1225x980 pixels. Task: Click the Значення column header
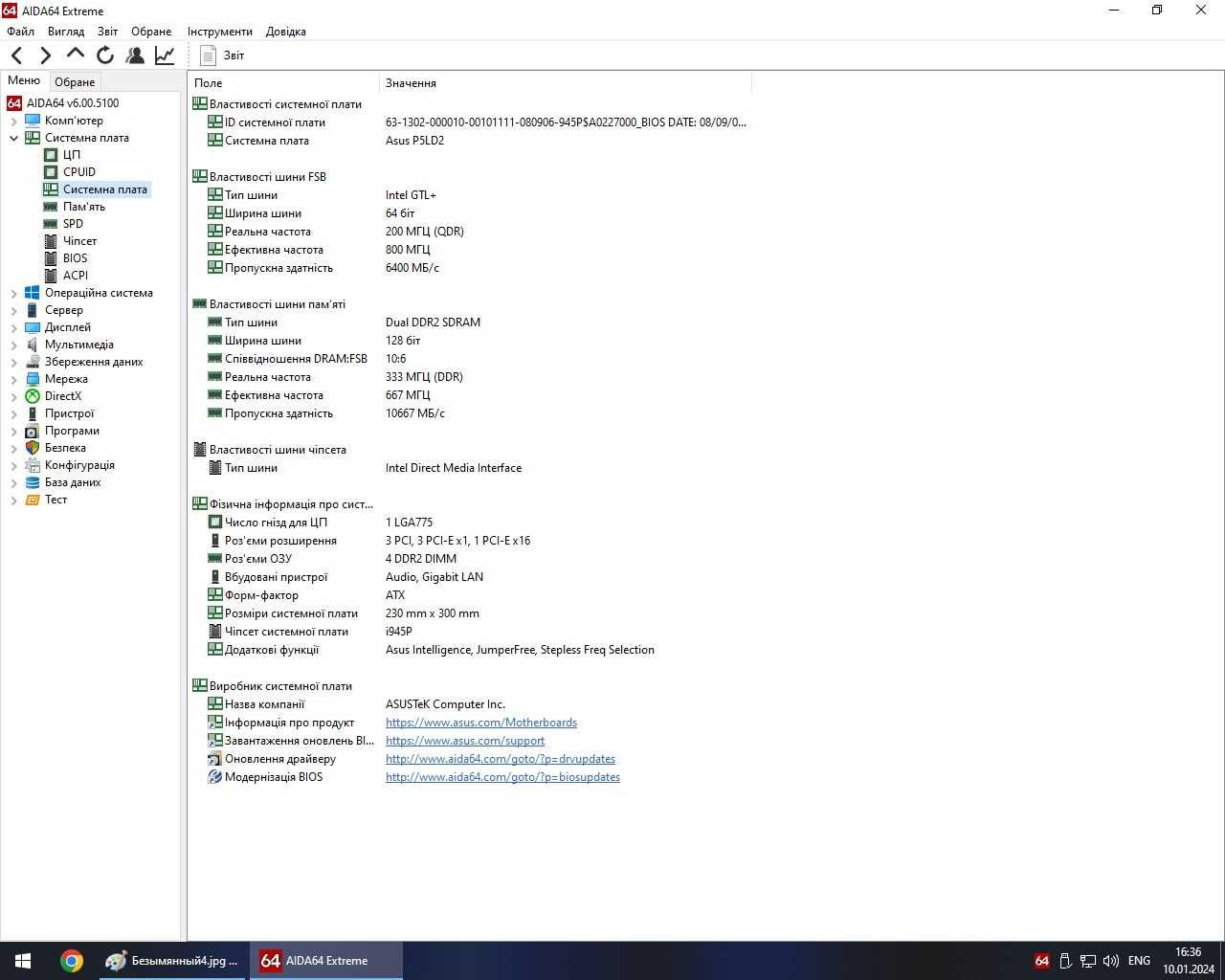click(566, 83)
